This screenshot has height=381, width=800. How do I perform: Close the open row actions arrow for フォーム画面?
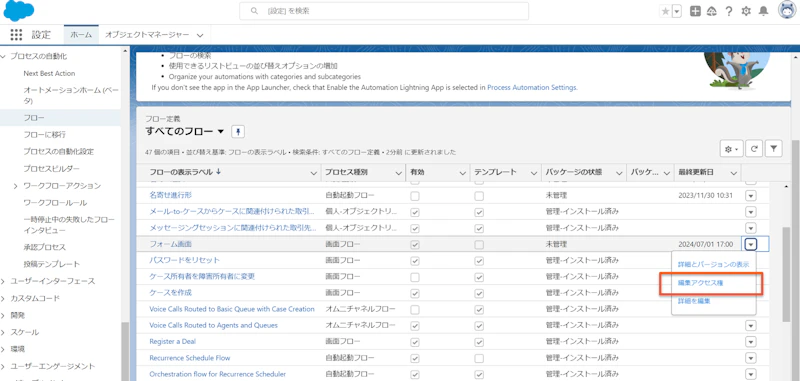tap(751, 244)
